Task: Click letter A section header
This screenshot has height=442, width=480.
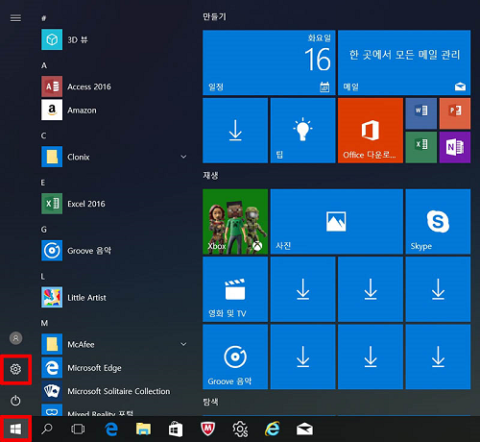Action: tap(44, 65)
